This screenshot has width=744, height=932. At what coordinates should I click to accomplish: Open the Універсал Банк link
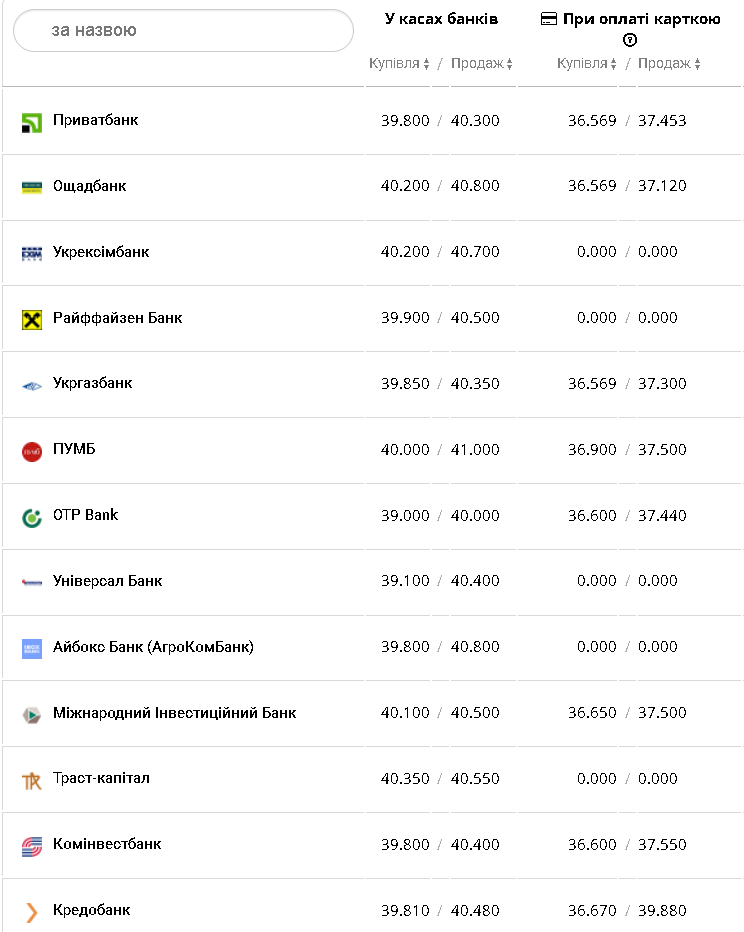[107, 581]
